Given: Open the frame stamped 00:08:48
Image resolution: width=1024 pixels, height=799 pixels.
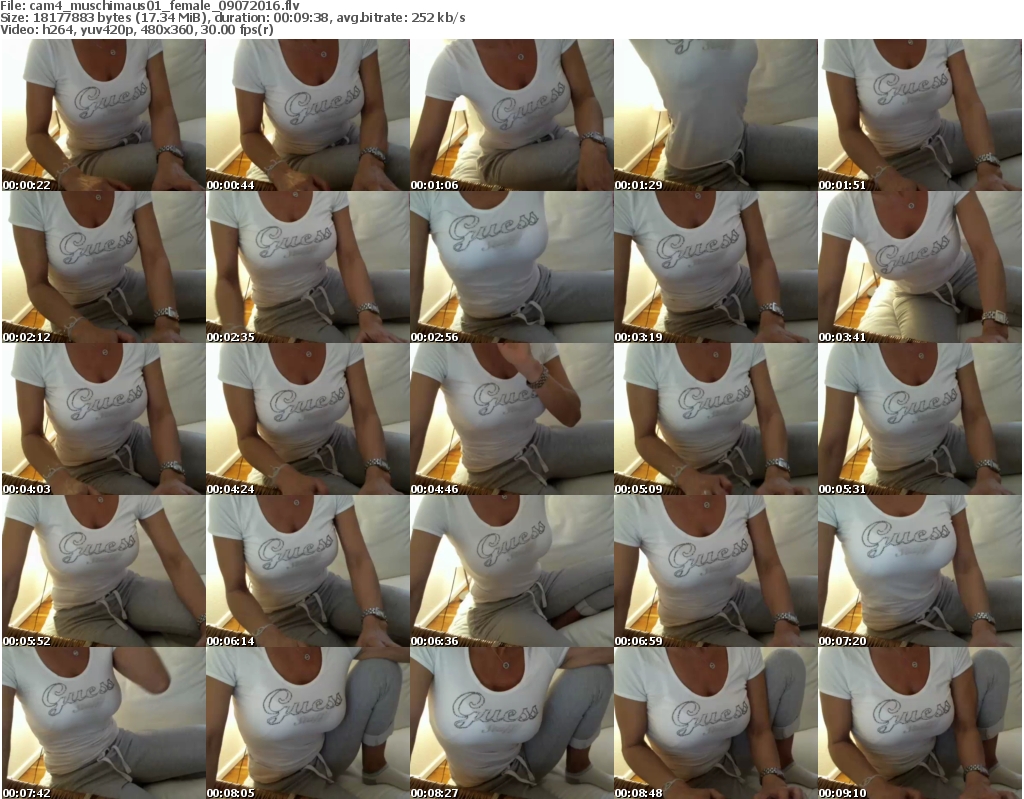Looking at the screenshot, I should coord(716,723).
